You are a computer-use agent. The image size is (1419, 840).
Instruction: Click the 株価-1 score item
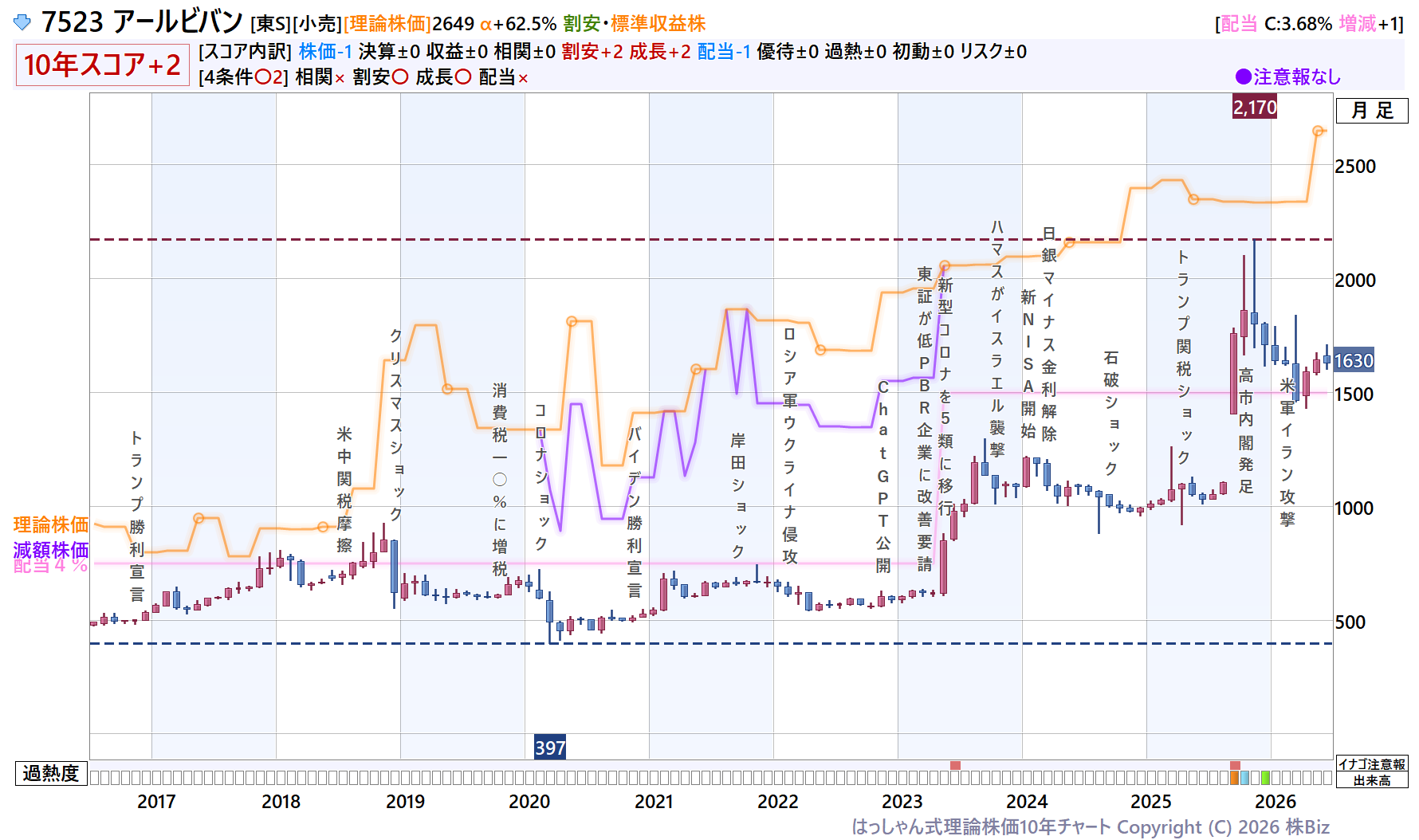coord(325,52)
